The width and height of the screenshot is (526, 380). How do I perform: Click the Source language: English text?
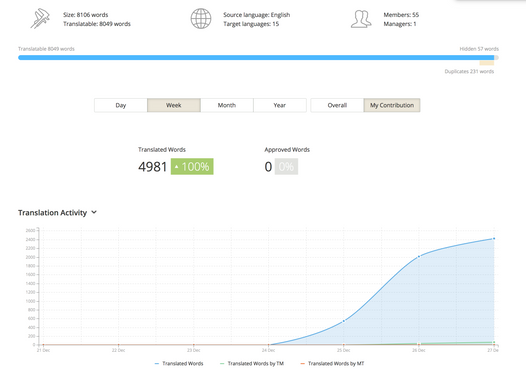click(x=257, y=15)
